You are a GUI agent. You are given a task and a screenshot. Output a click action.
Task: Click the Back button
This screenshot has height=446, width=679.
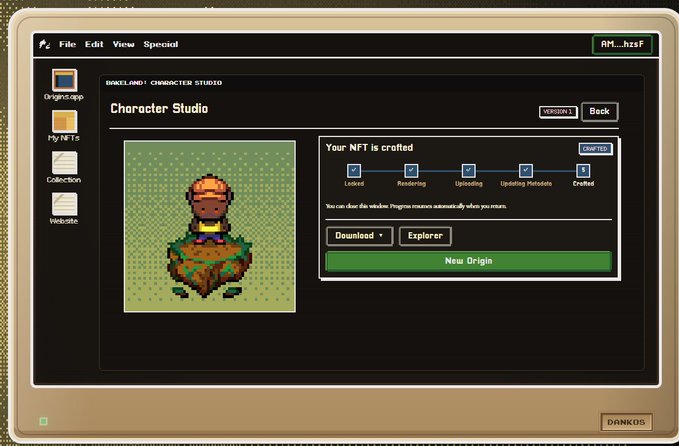(x=599, y=111)
